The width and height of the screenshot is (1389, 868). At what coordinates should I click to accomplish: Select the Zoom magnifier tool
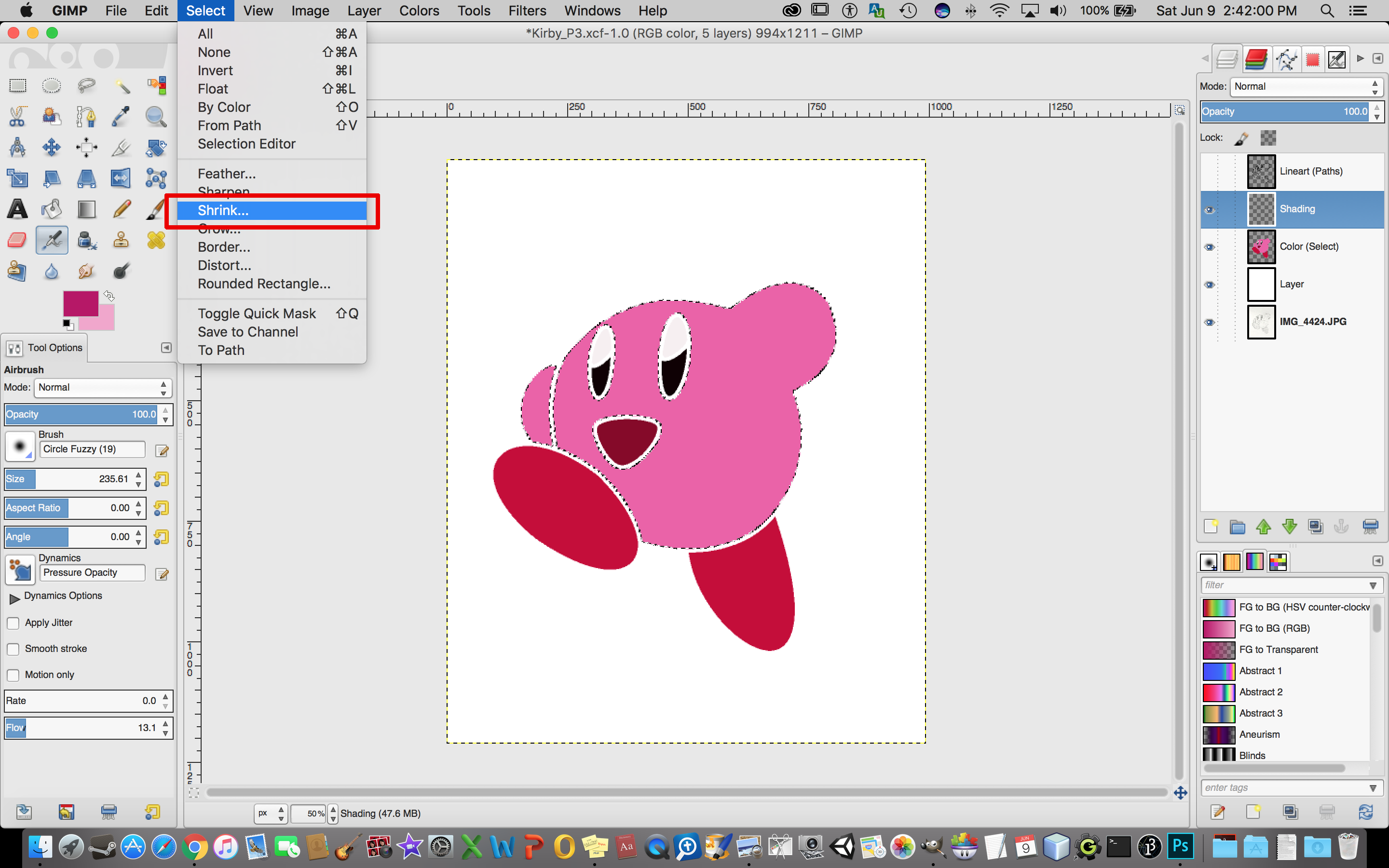(x=156, y=117)
